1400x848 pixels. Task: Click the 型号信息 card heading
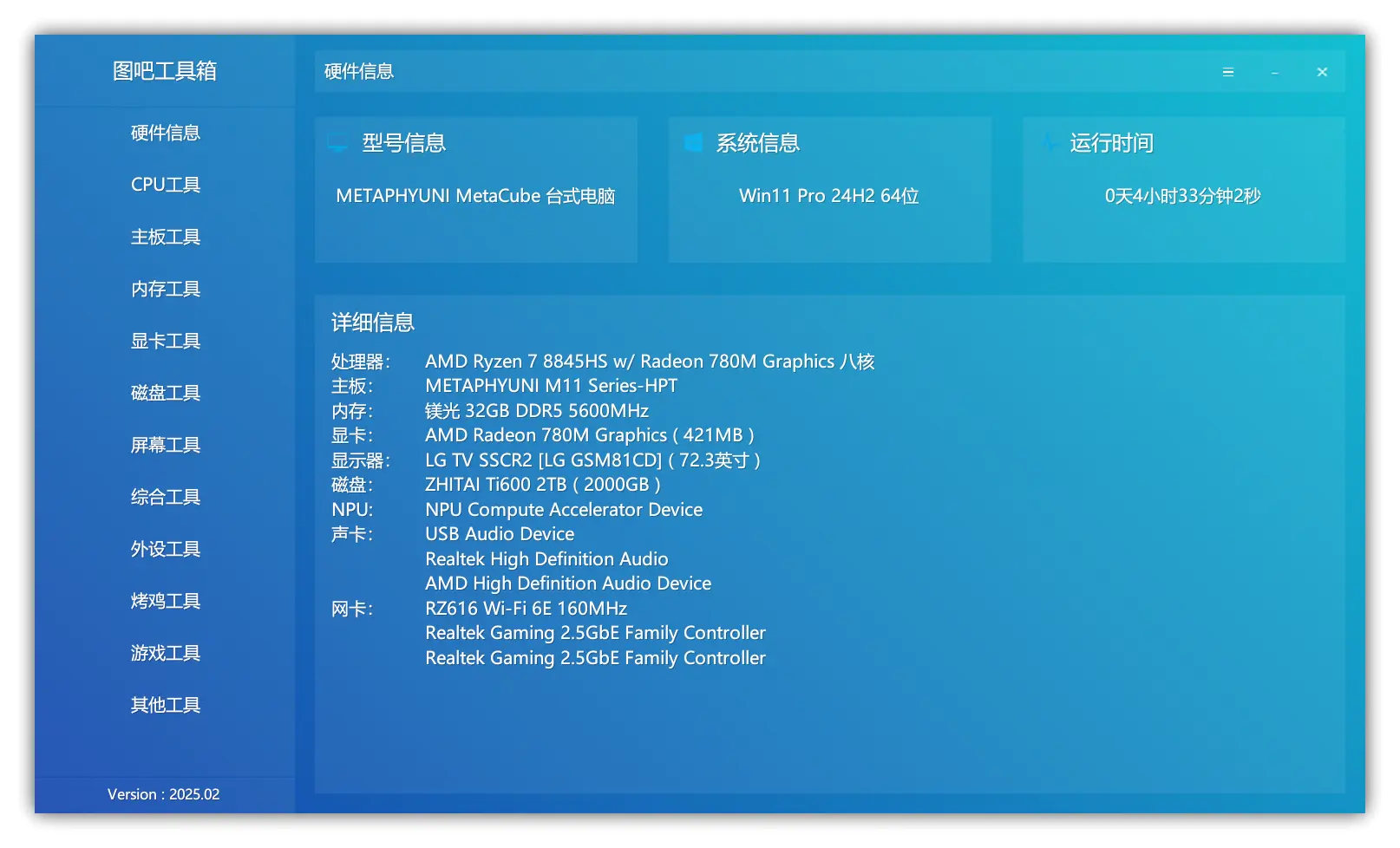click(404, 143)
